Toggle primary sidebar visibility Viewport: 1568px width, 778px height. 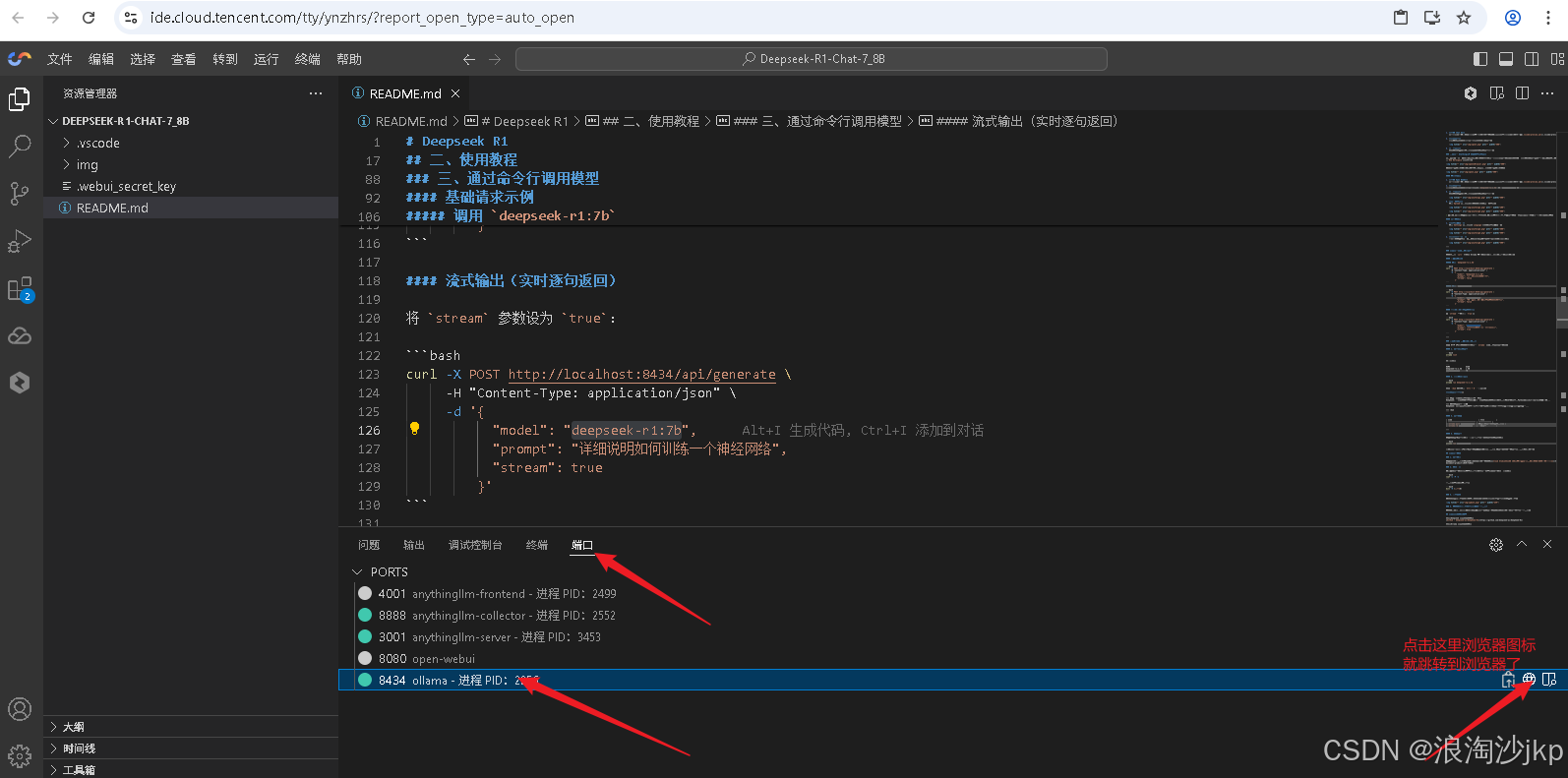tap(1480, 59)
